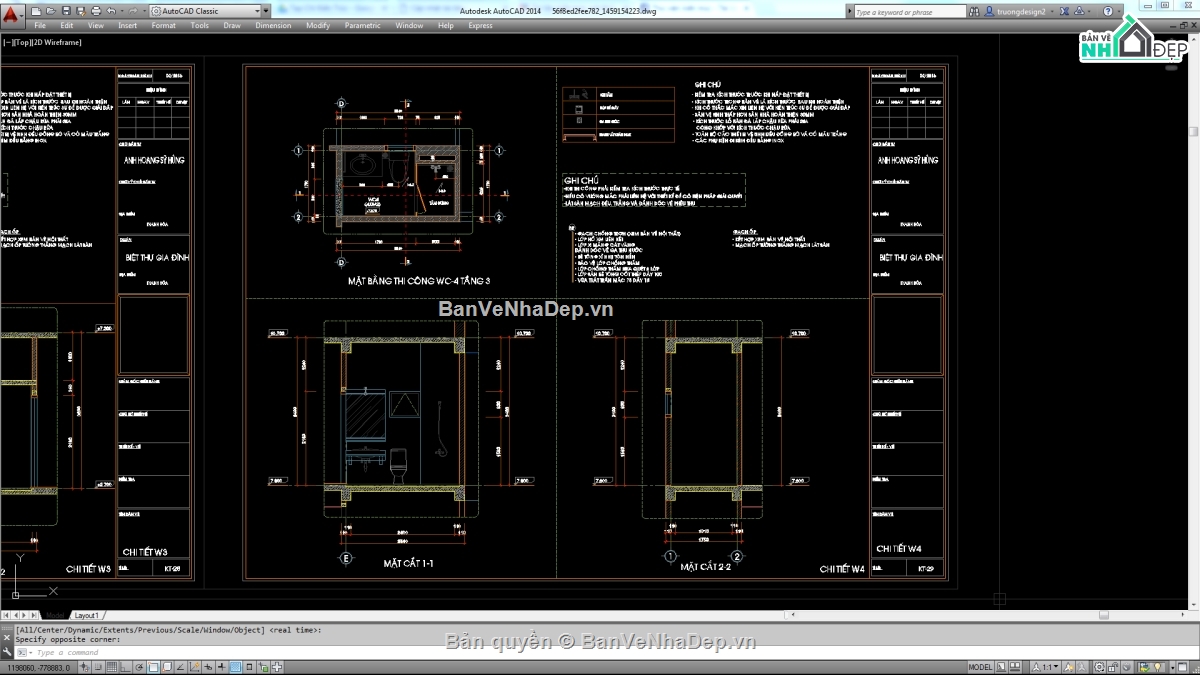Switch to the Layout1 tab
Screen dimensions: 1200x675
87,615
